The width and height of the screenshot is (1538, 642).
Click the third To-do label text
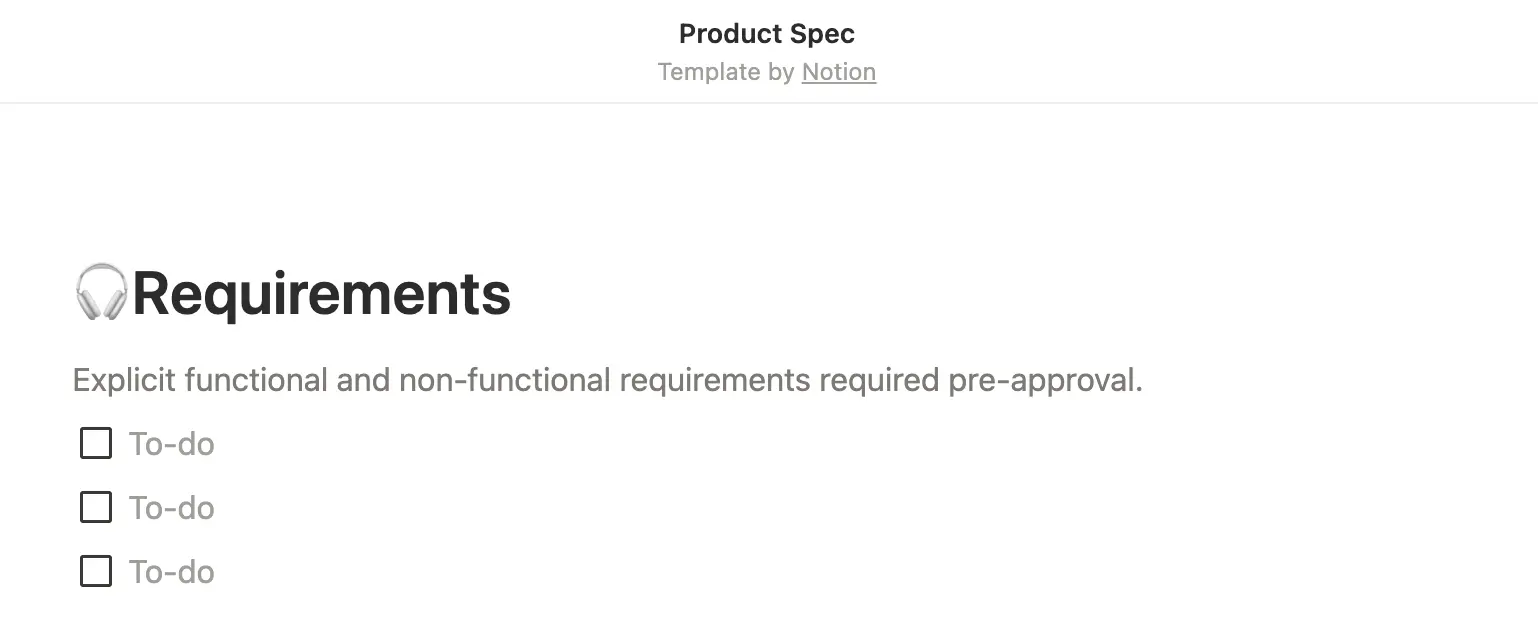[x=171, y=571]
